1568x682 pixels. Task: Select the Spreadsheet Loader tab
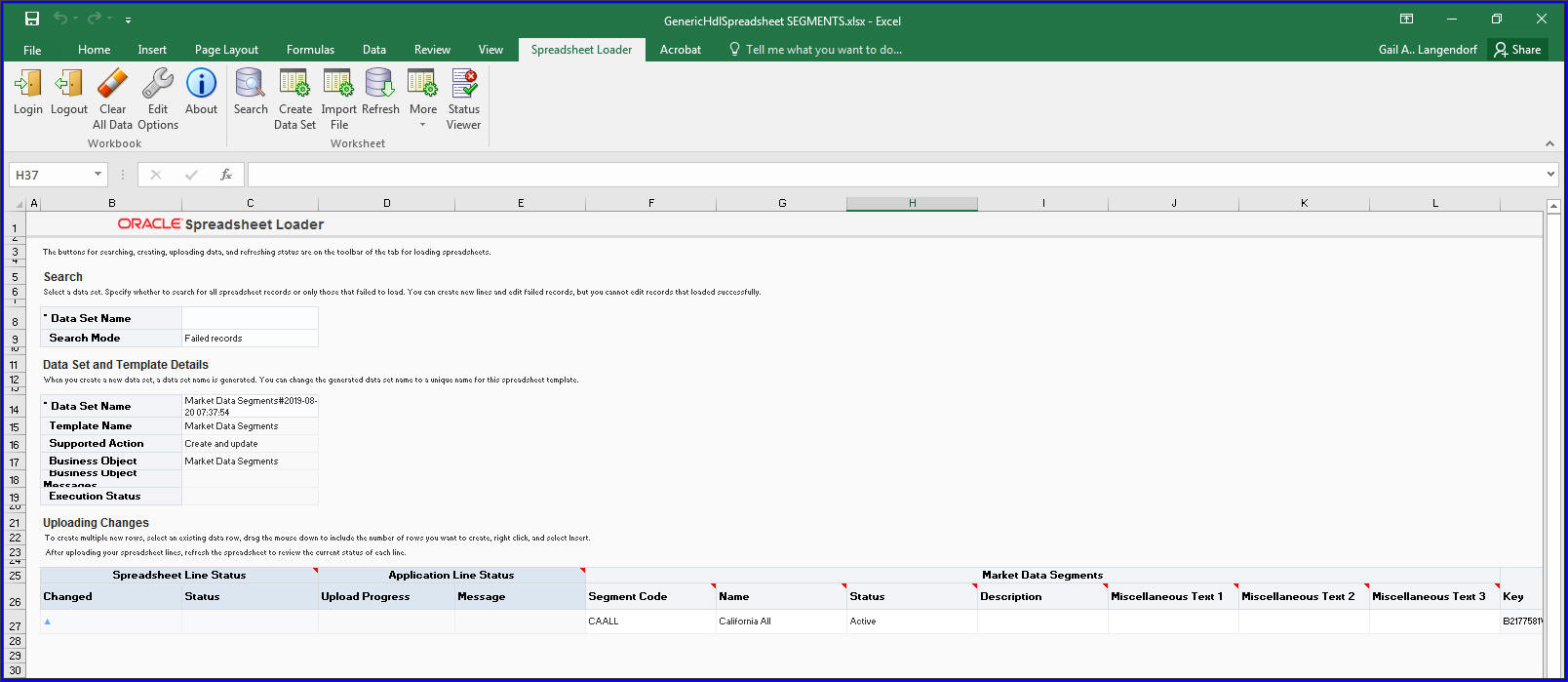tap(581, 50)
